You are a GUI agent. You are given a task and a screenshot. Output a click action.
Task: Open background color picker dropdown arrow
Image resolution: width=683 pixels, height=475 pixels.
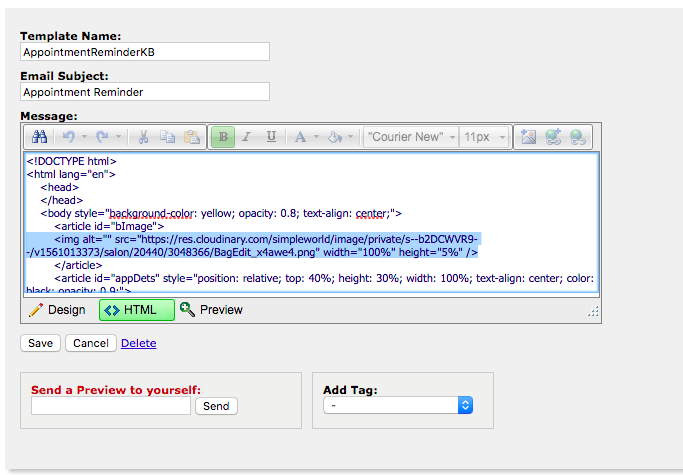[350, 137]
